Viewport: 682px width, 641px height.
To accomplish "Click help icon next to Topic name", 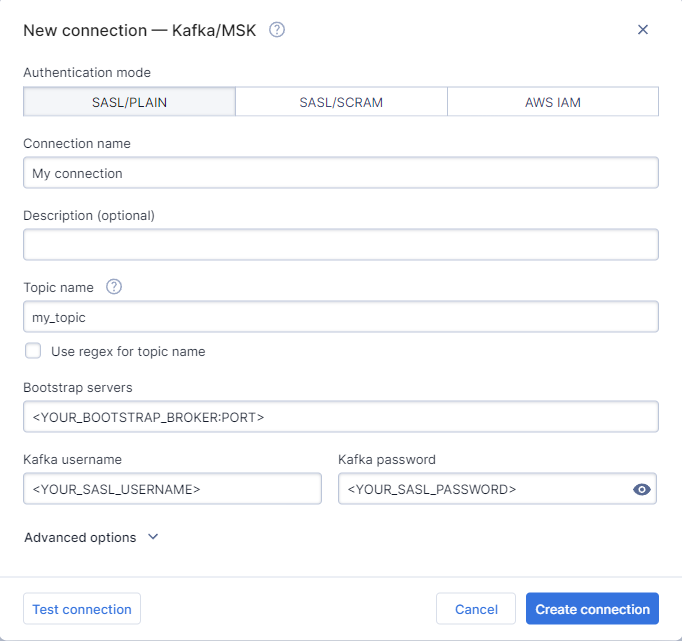I will click(x=114, y=287).
